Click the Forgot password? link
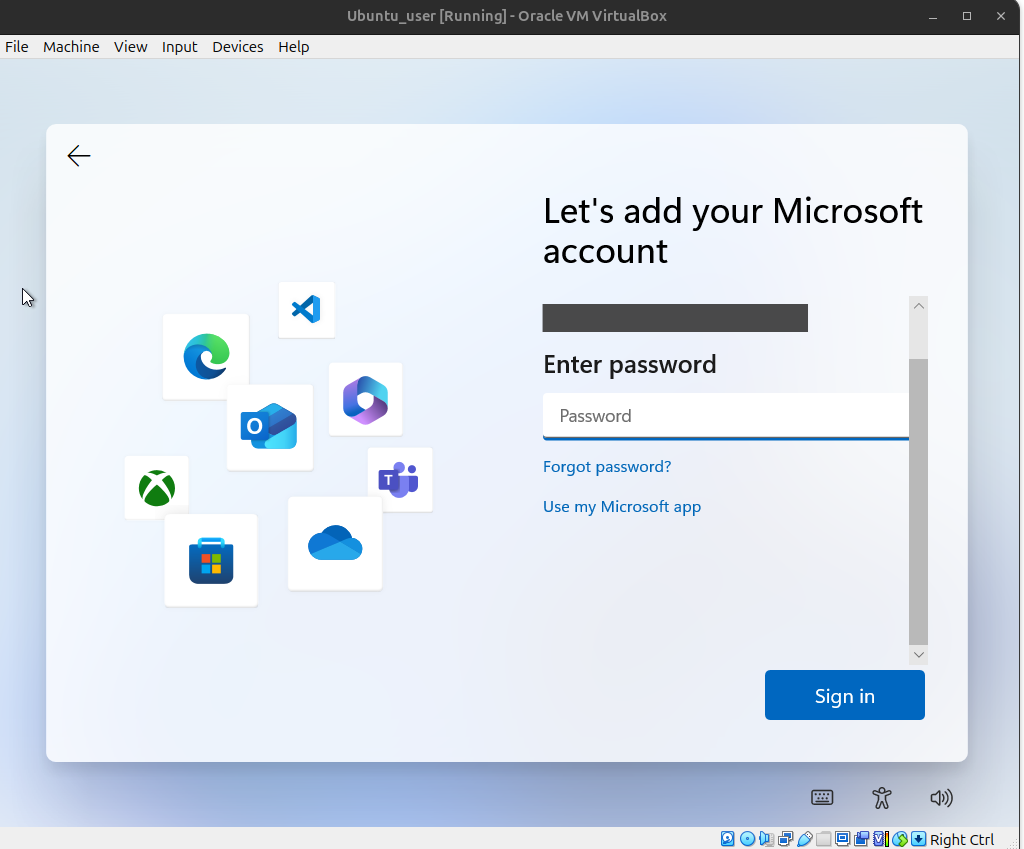The image size is (1024, 849). click(x=607, y=466)
